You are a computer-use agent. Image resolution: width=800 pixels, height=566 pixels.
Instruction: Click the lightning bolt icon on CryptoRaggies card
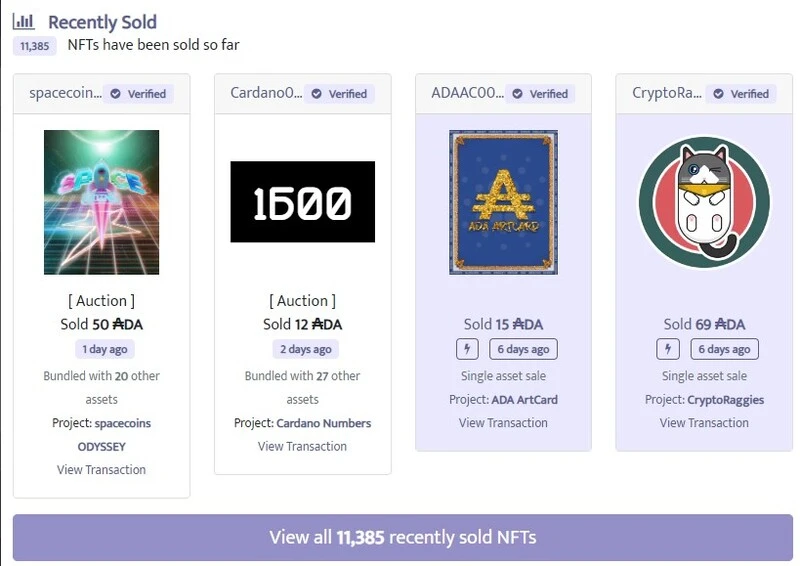click(x=668, y=349)
